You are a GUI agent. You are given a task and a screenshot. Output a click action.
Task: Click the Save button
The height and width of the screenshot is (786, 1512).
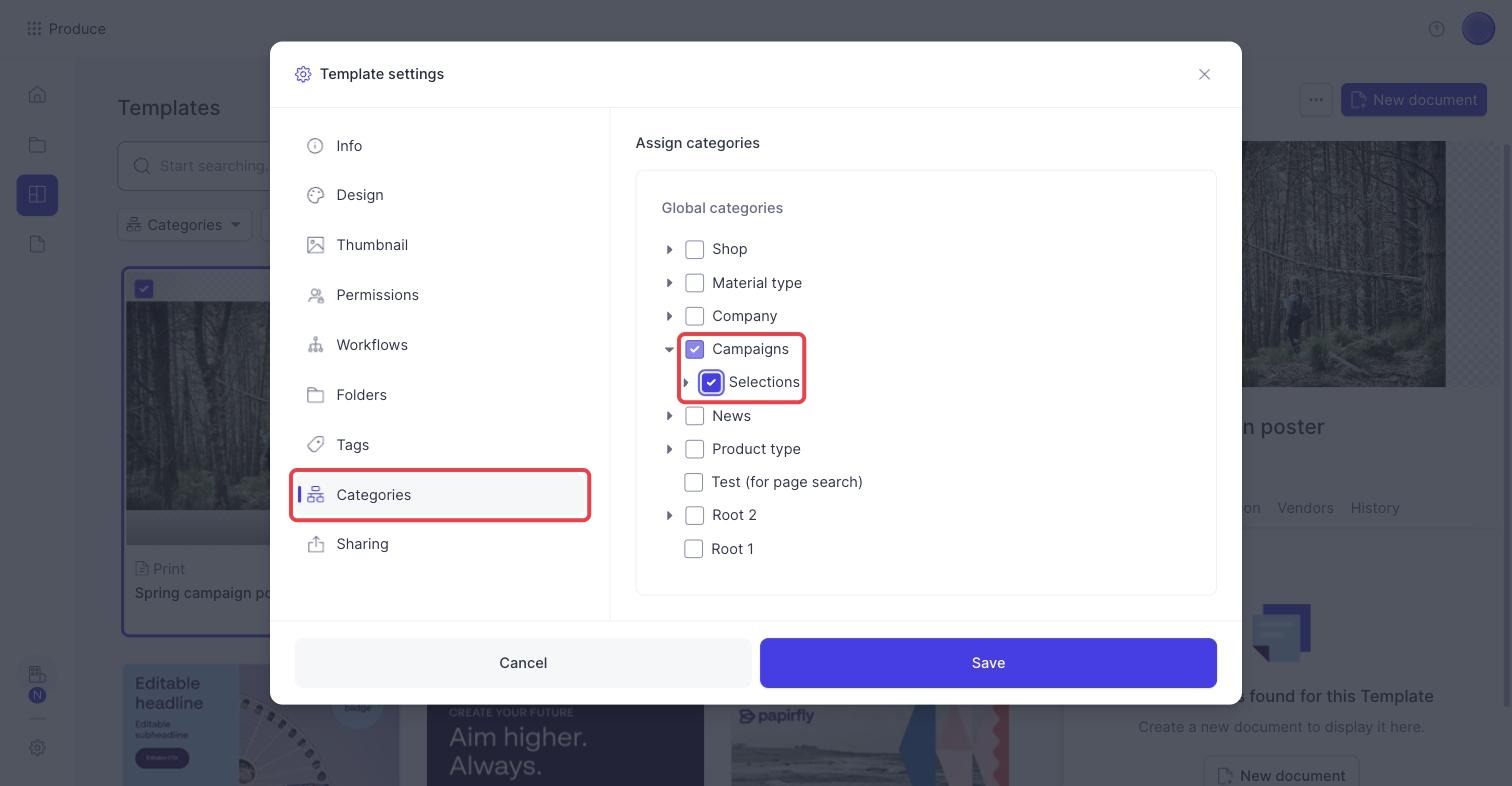(988, 663)
